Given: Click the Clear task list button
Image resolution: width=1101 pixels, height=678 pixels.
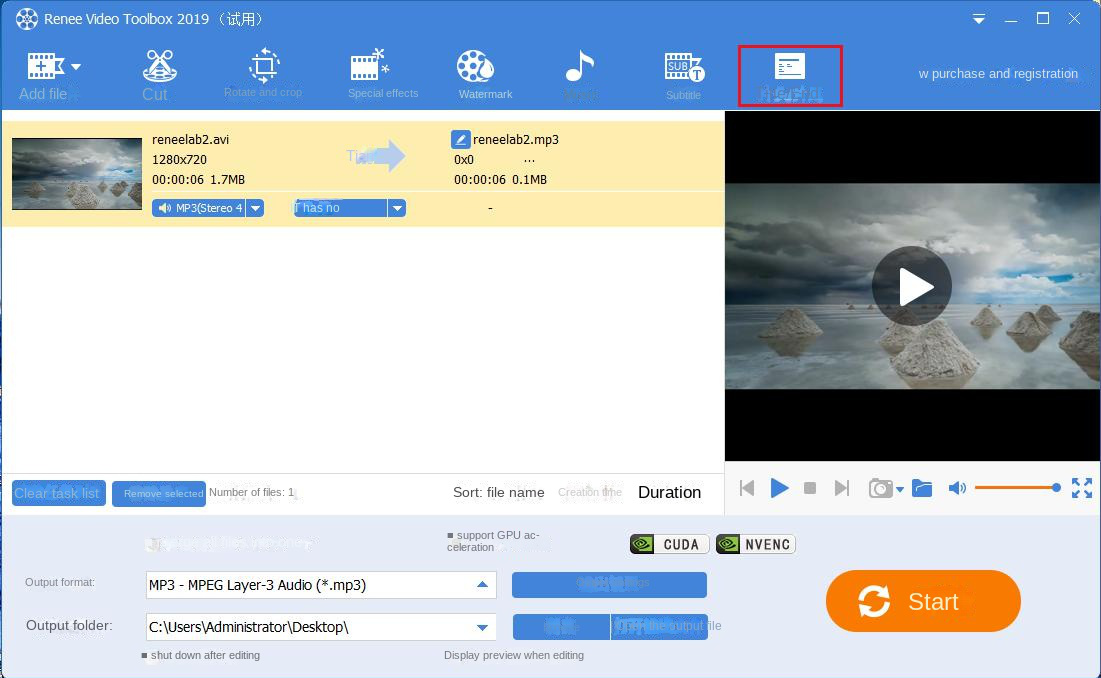Looking at the screenshot, I should coord(58,492).
